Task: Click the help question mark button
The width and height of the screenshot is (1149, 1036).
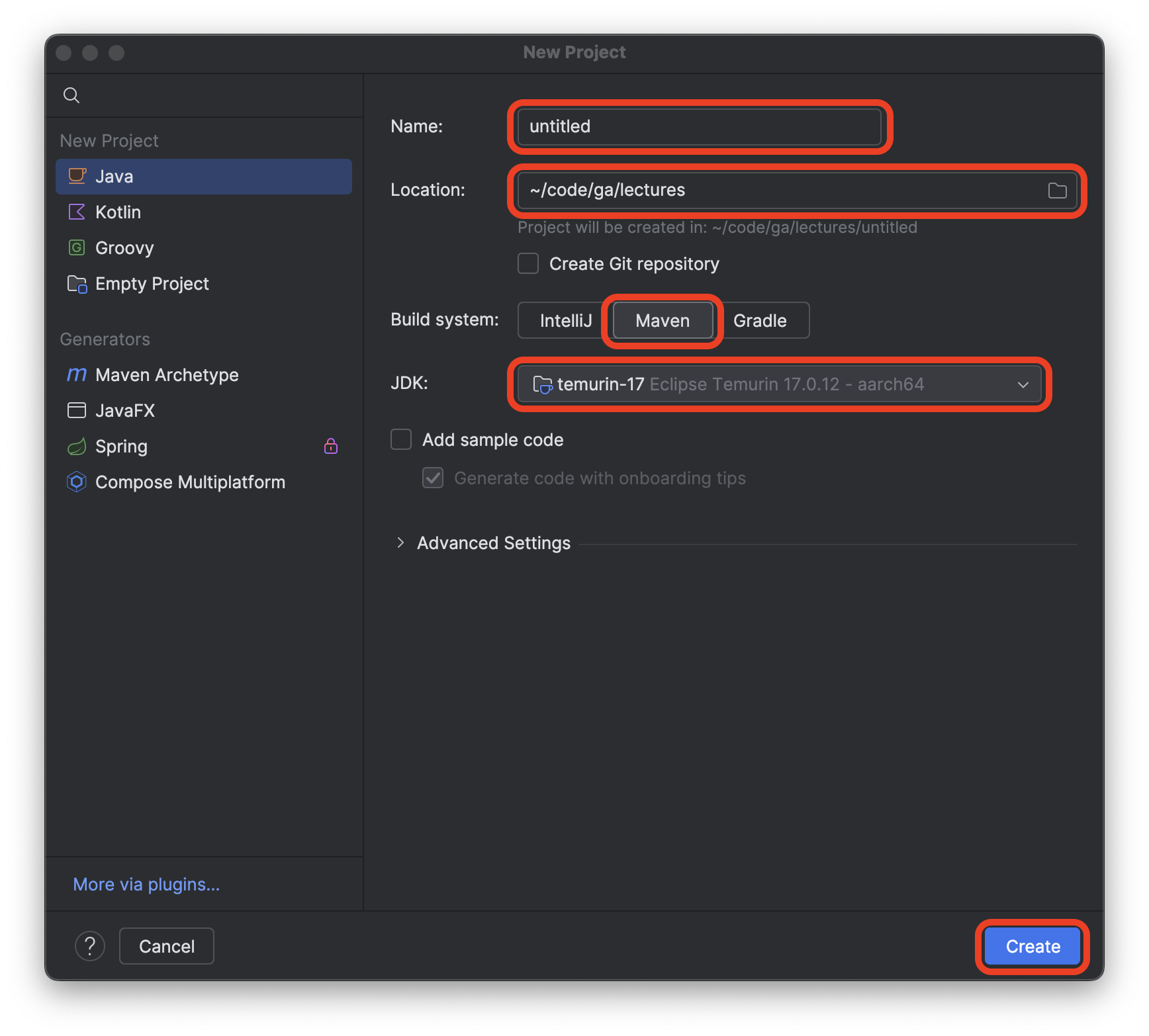Action: (x=90, y=946)
